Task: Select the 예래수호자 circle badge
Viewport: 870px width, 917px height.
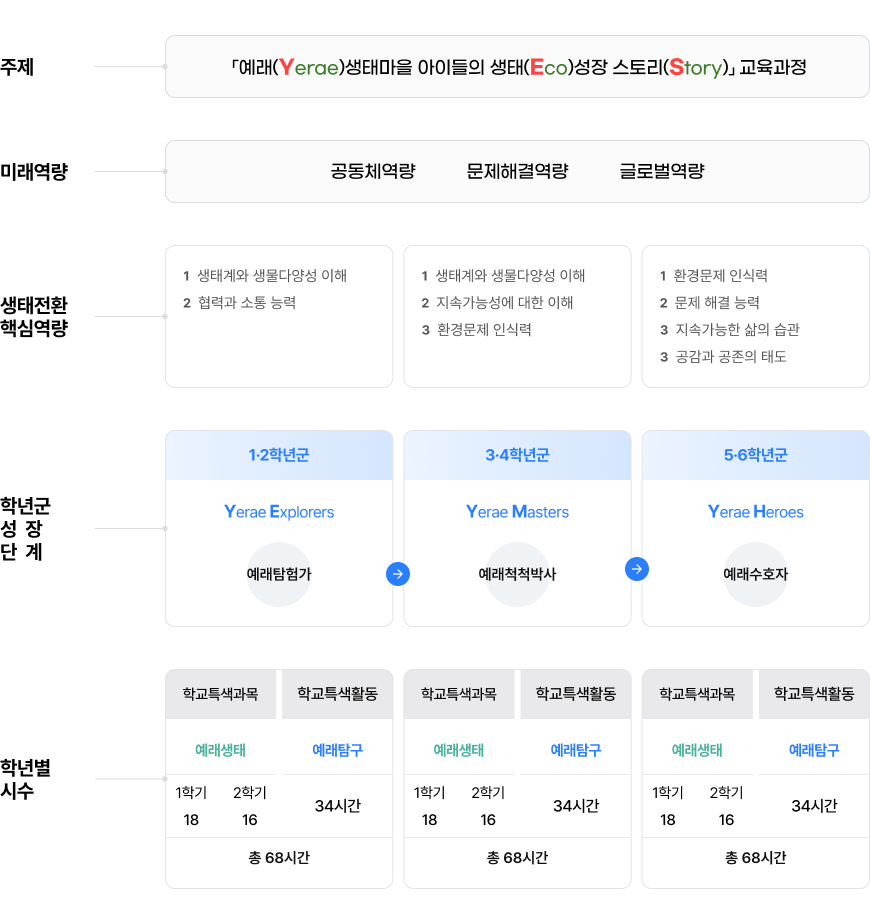Action: (x=755, y=574)
